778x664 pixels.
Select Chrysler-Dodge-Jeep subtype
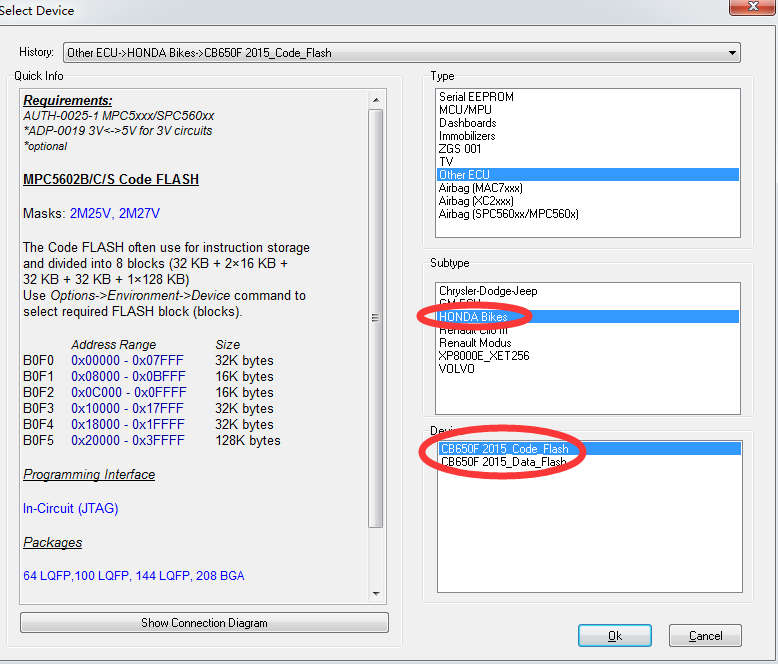[x=488, y=291]
